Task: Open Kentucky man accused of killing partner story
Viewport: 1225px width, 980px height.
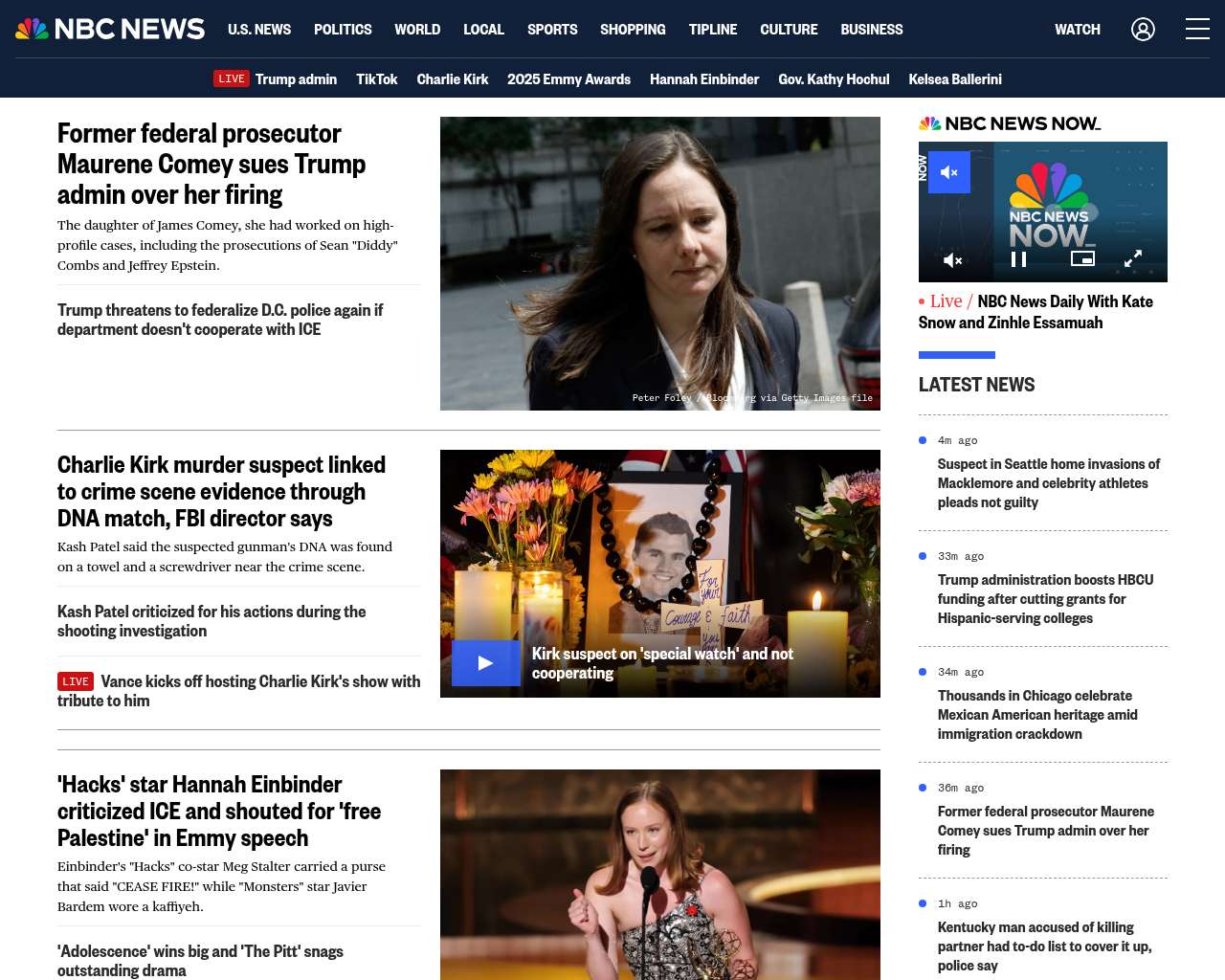Action: pos(1044,947)
